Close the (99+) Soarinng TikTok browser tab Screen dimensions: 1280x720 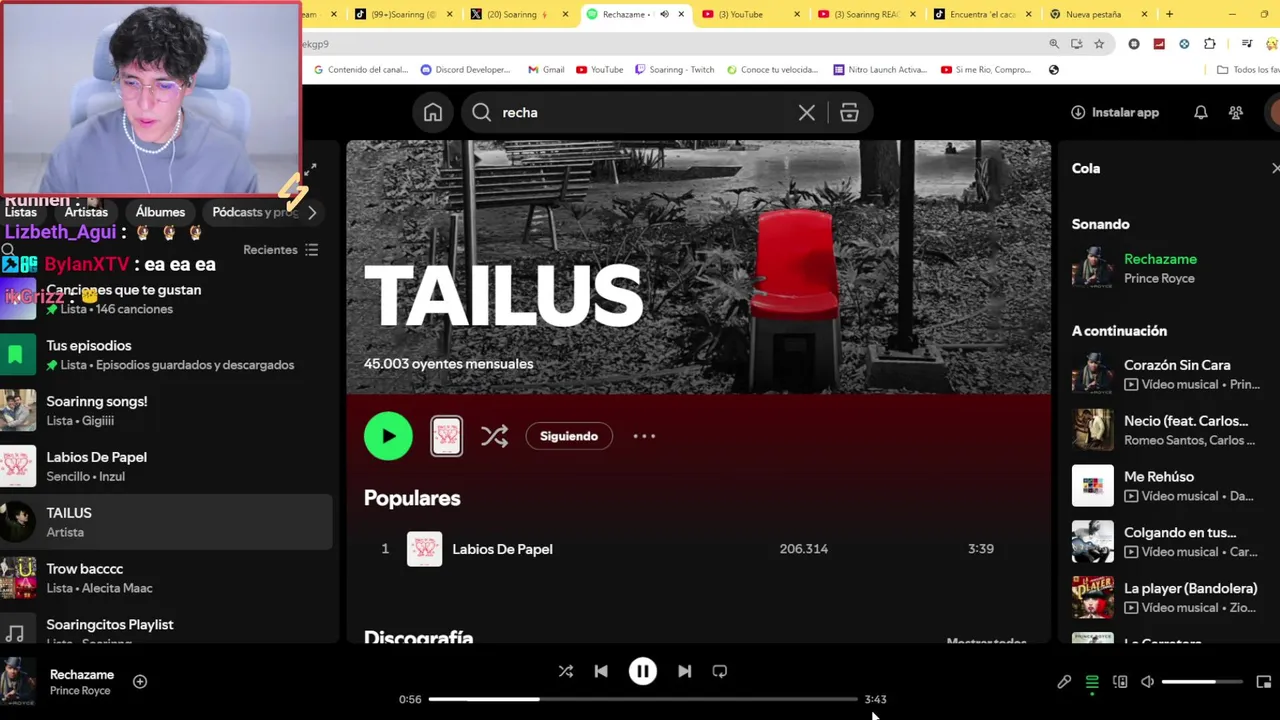[x=450, y=15]
